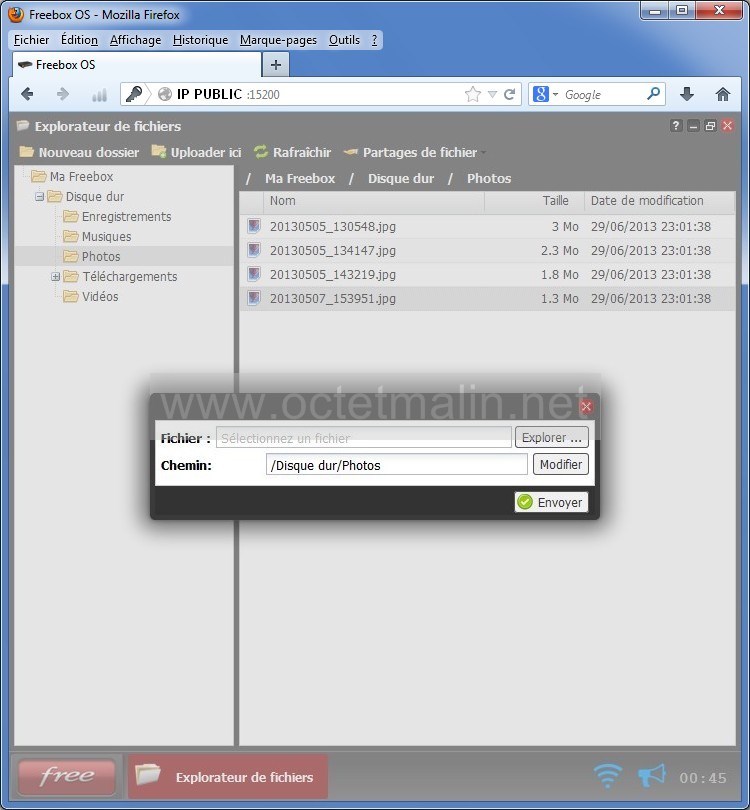Click the Envoyer button
This screenshot has height=810, width=750.
tap(551, 502)
